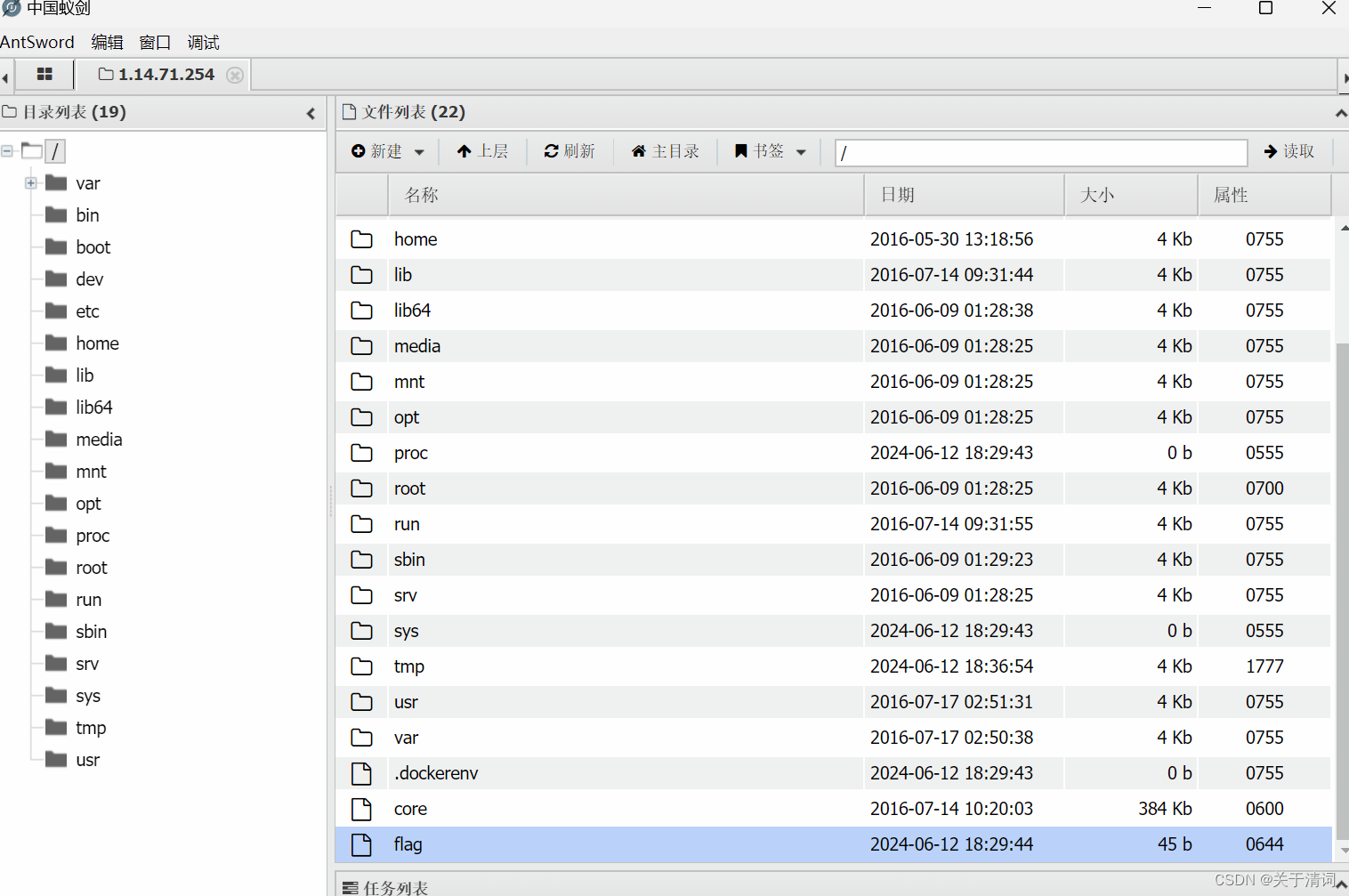Open the 书签 bookmarks dropdown
1349x896 pixels.
(771, 151)
